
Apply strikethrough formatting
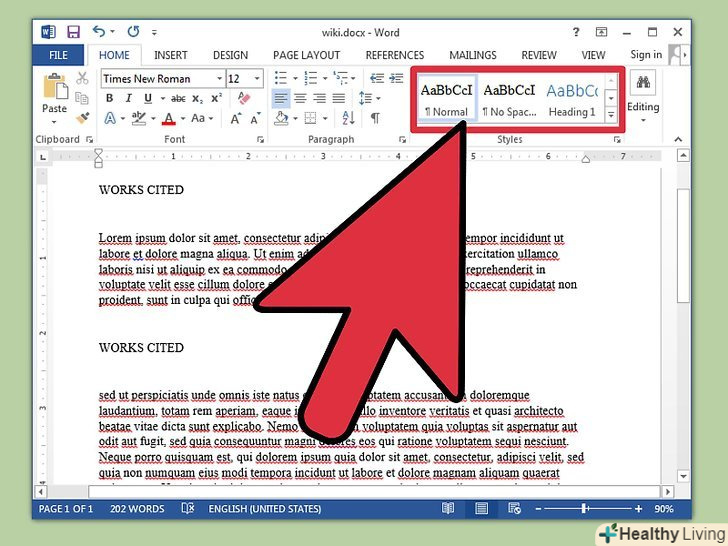click(178, 98)
